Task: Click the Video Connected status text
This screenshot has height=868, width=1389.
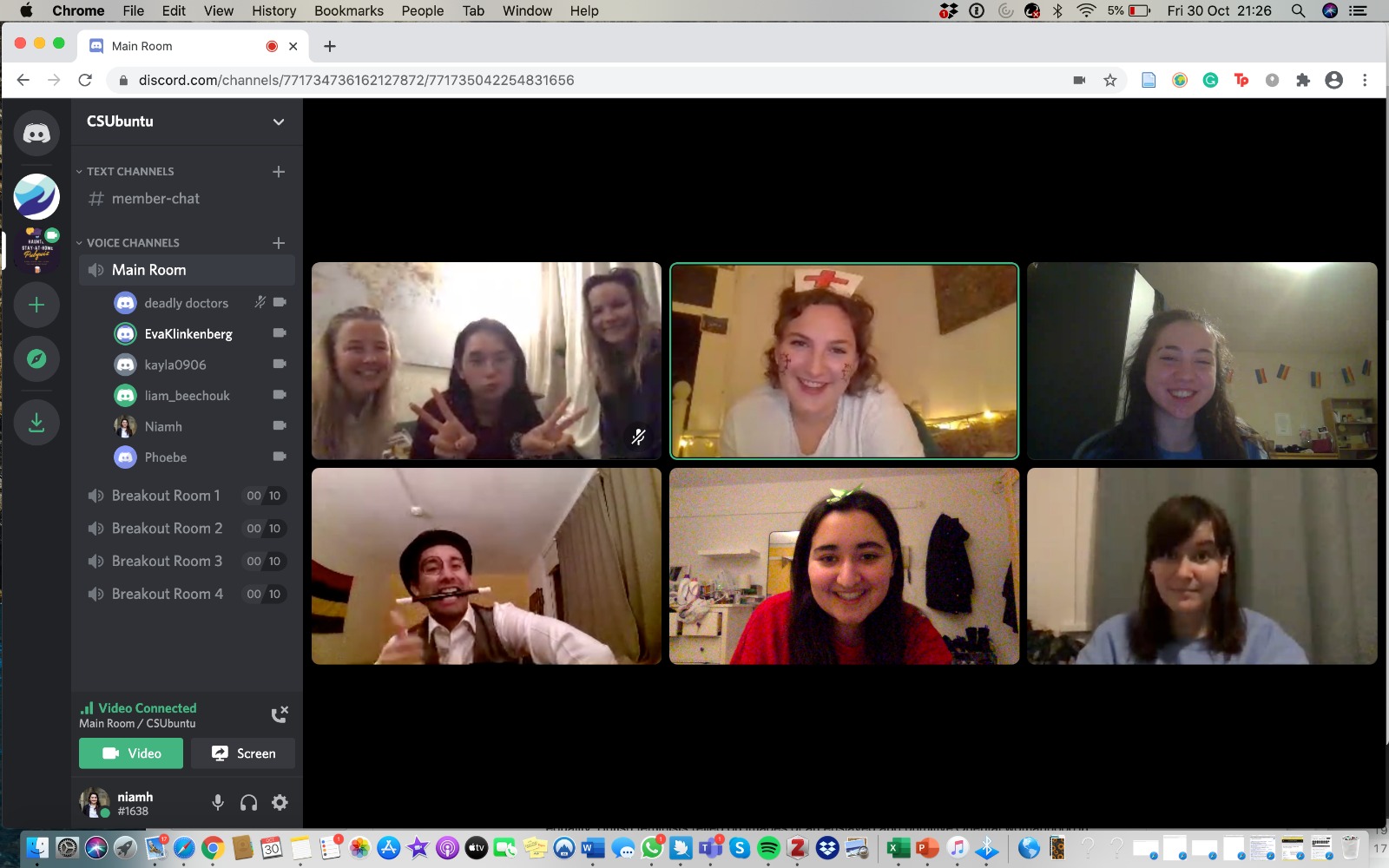Action: [x=147, y=708]
